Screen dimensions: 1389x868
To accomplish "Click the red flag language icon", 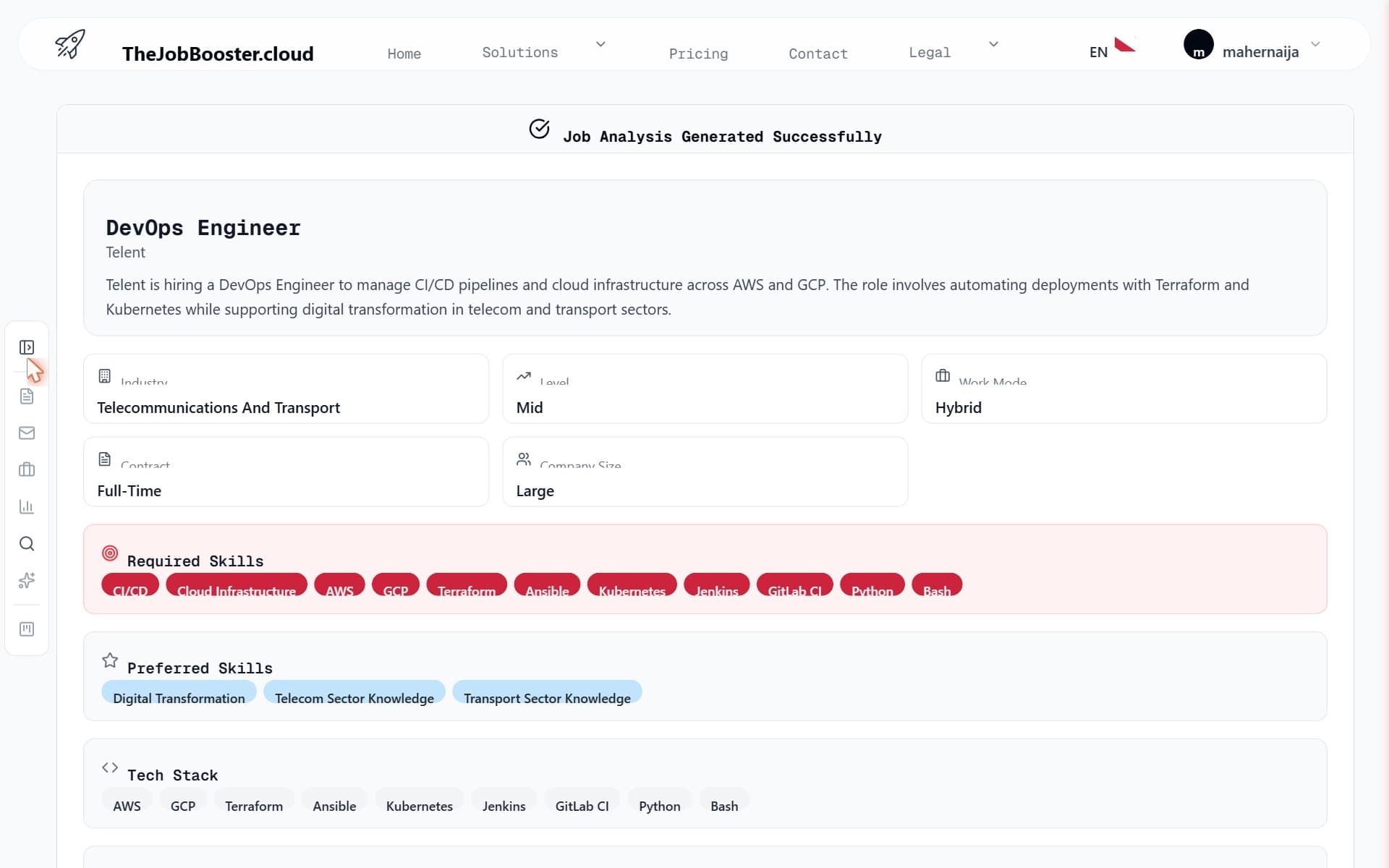I will click(x=1124, y=45).
